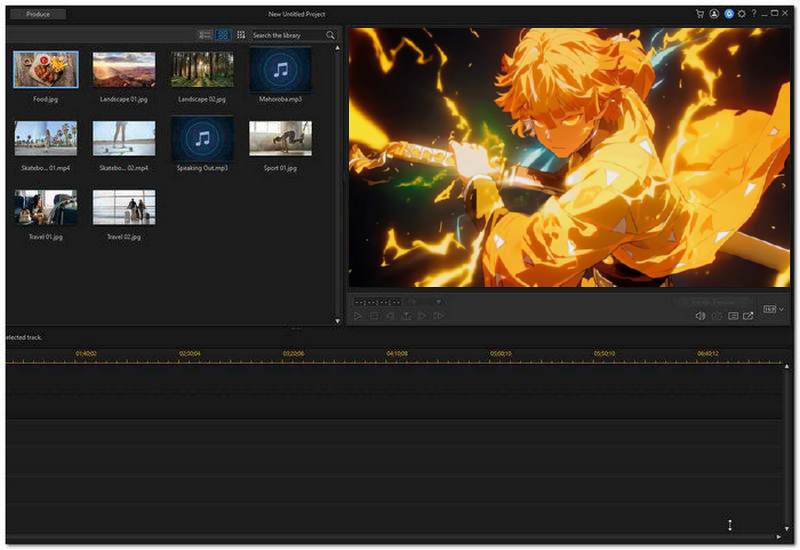
Task: Open the settings gear in title bar
Action: tap(741, 14)
